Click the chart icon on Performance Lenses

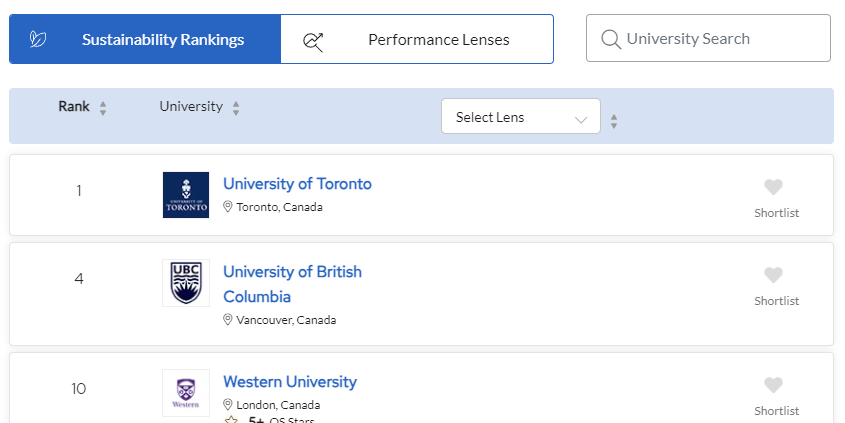click(313, 41)
